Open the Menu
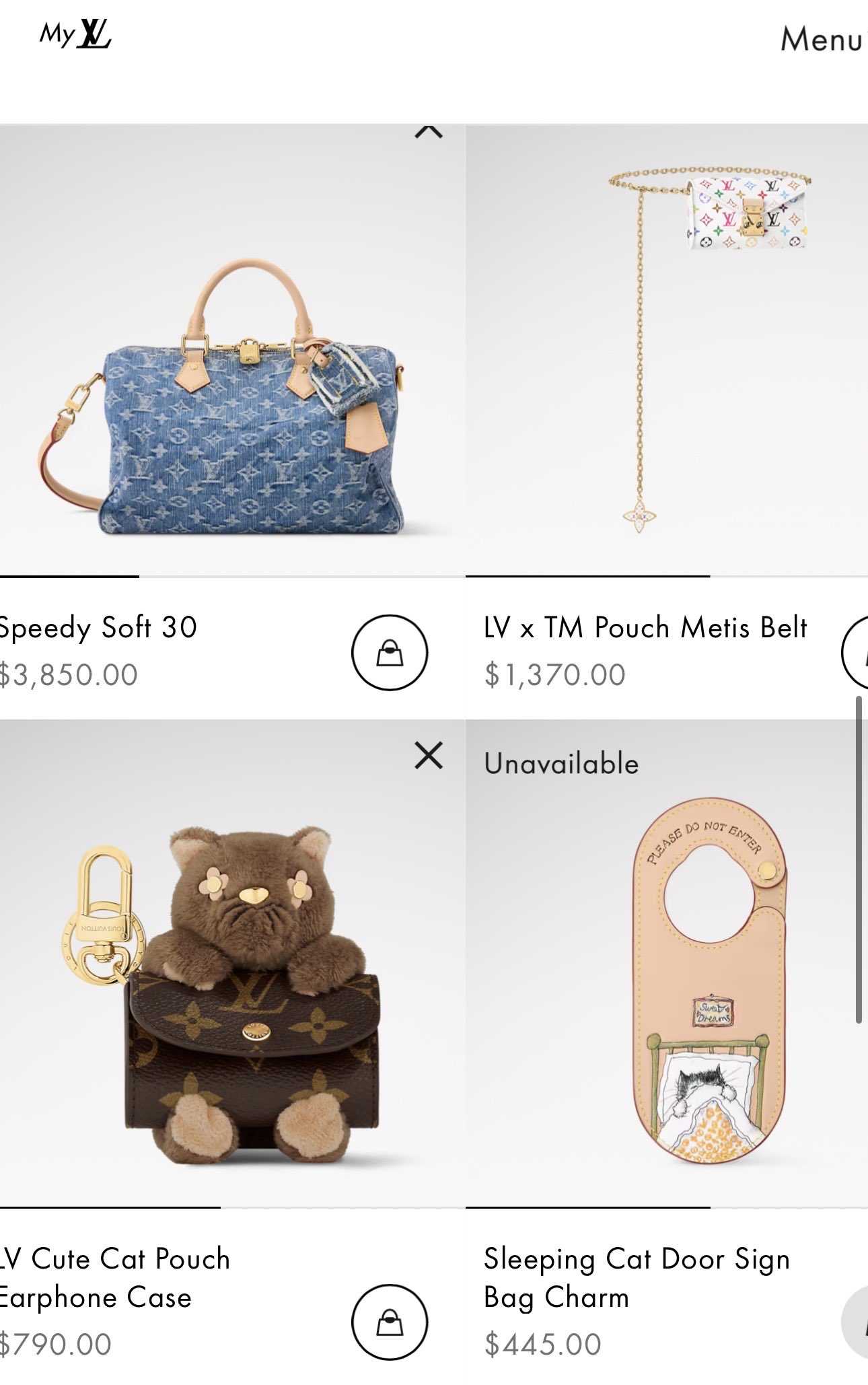868x1385 pixels. point(822,39)
